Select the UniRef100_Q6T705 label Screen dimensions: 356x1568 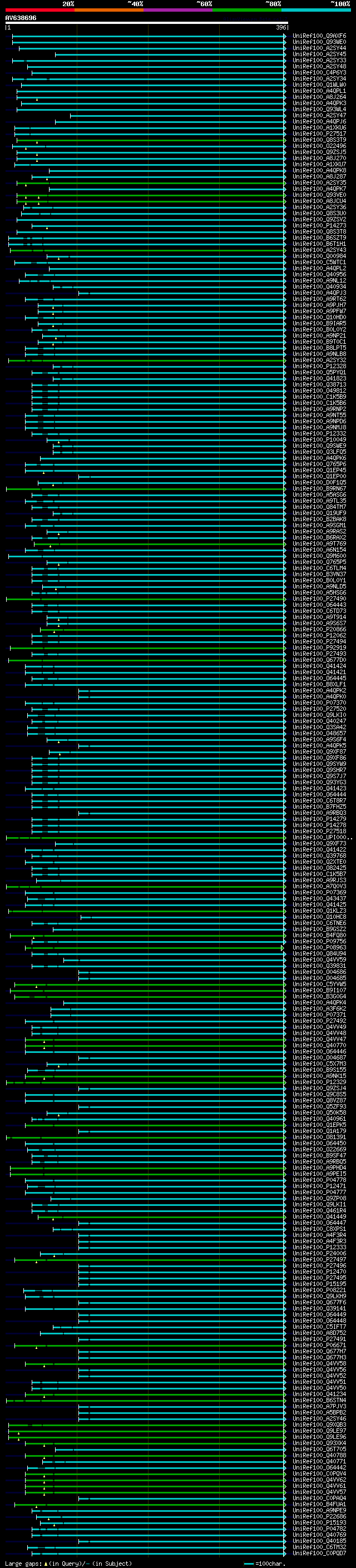(x=319, y=1450)
